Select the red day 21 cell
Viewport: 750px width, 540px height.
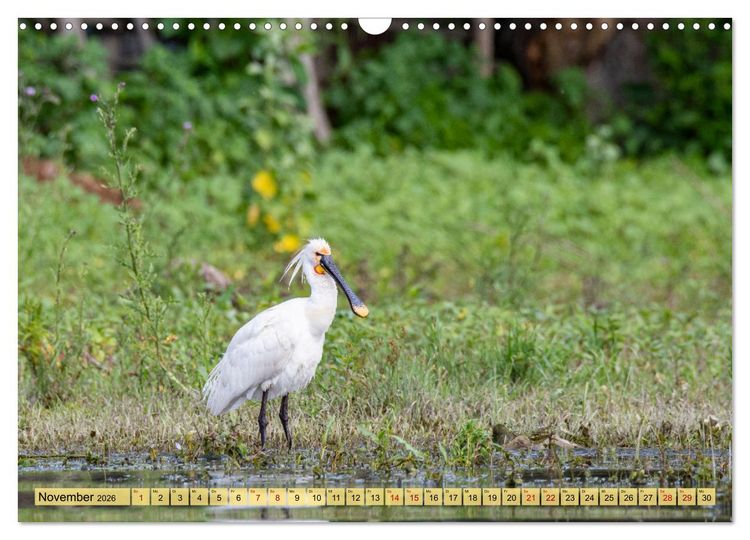click(x=531, y=497)
